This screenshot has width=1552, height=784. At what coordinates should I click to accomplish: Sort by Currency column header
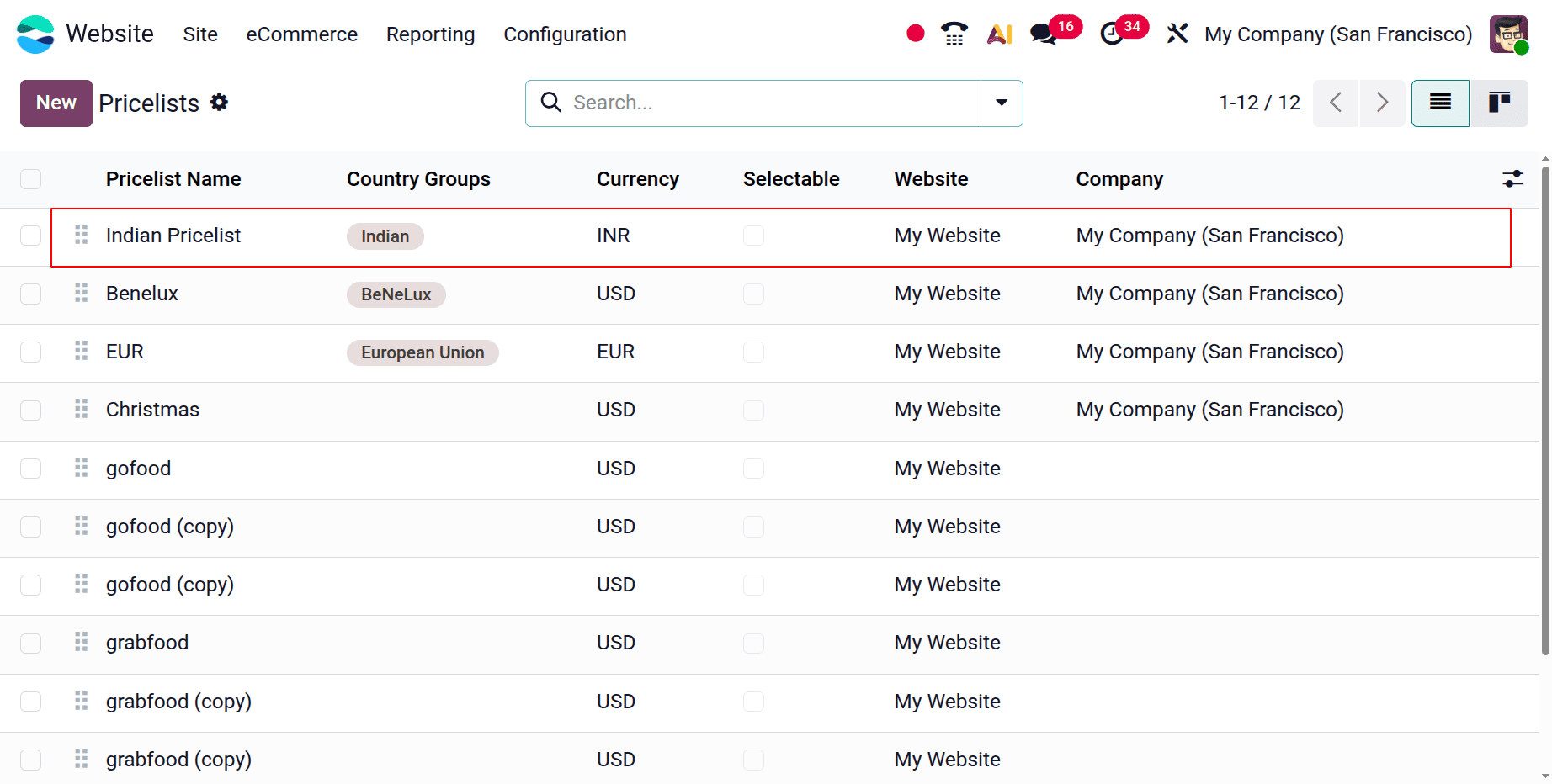pyautogui.click(x=638, y=179)
